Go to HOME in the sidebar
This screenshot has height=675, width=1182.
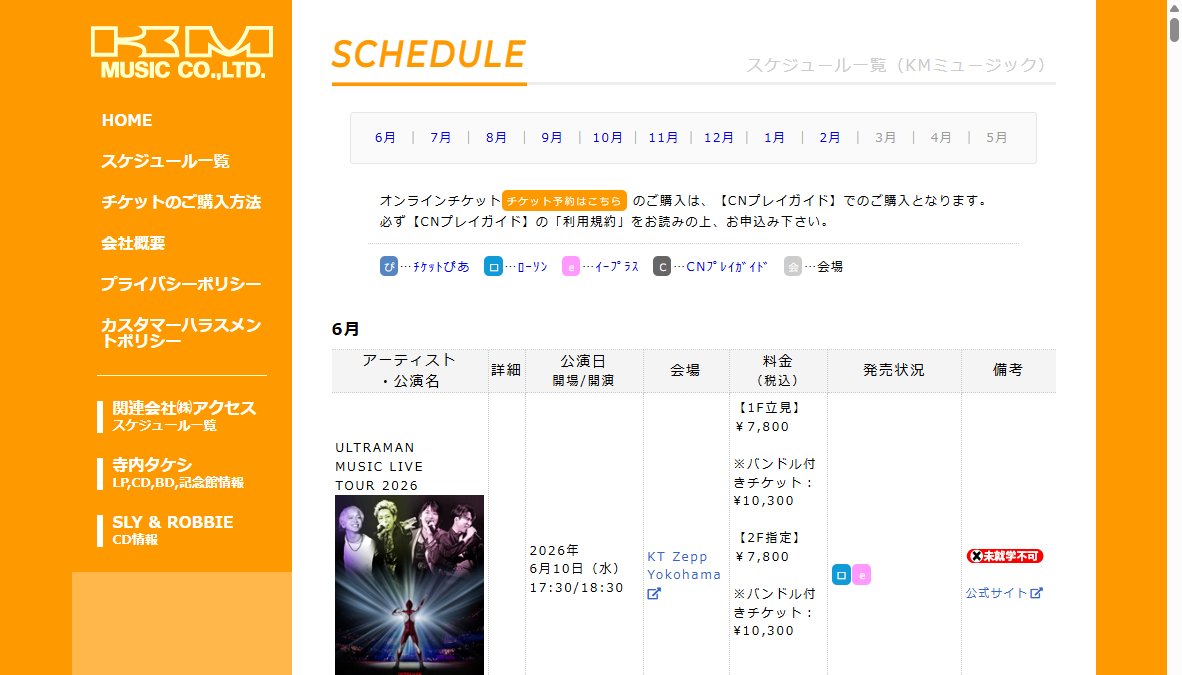click(127, 120)
